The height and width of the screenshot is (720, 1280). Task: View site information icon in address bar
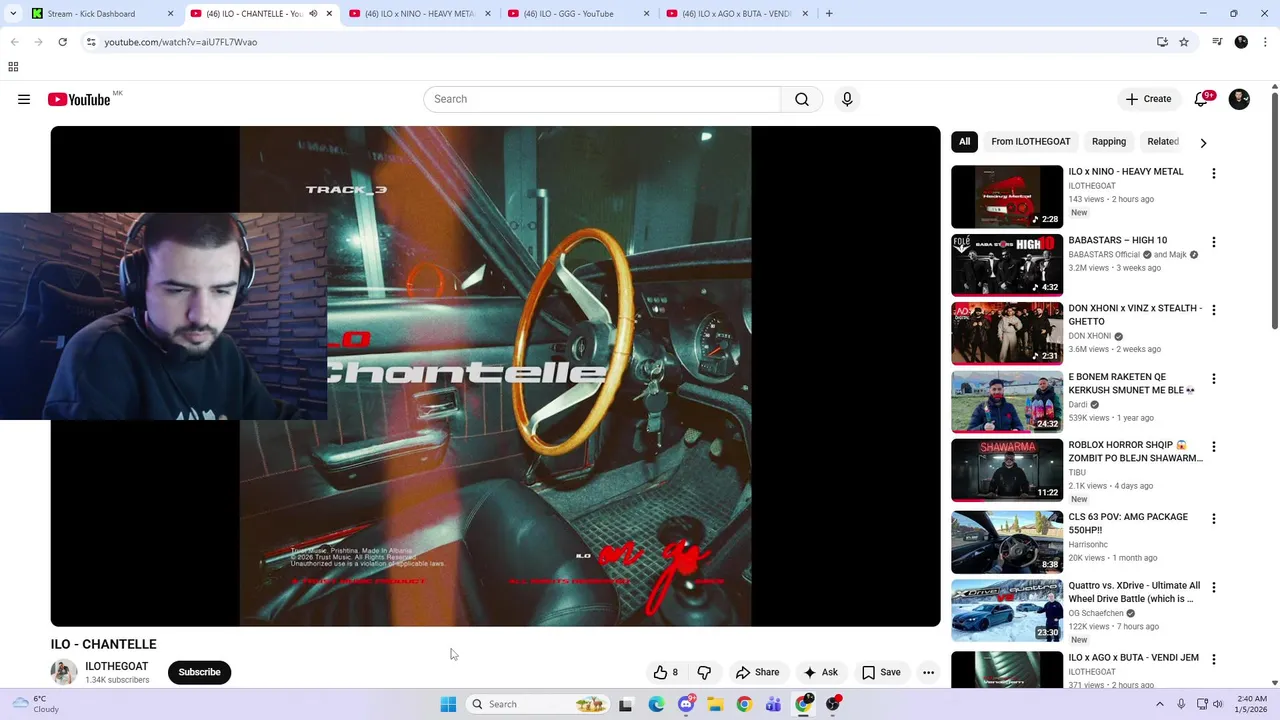91,42
